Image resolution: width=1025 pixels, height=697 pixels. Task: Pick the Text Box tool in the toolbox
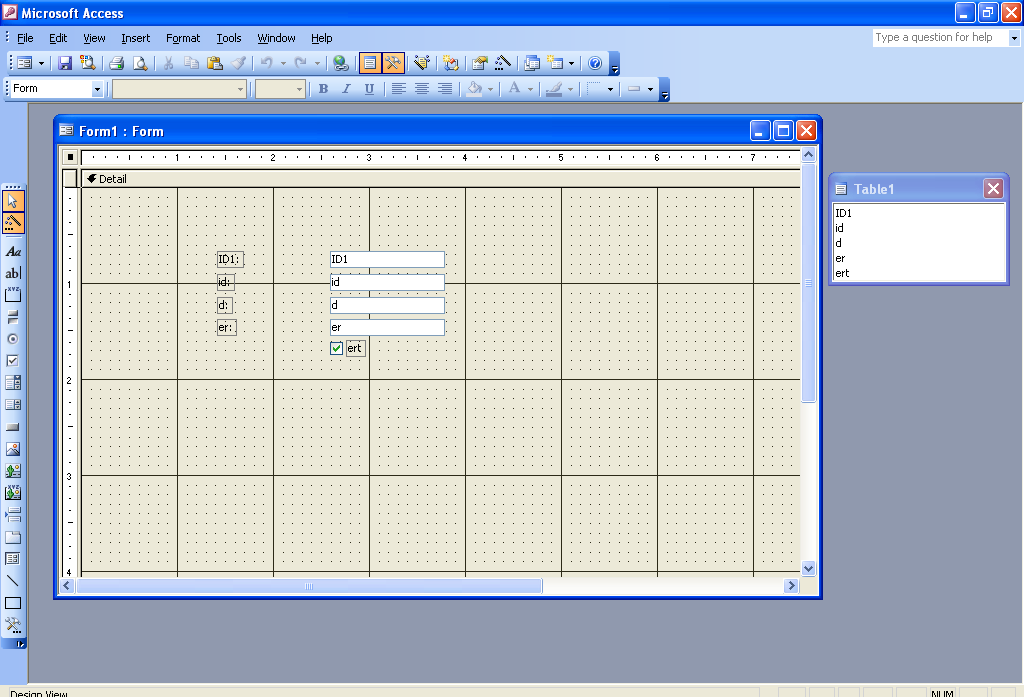(x=13, y=273)
